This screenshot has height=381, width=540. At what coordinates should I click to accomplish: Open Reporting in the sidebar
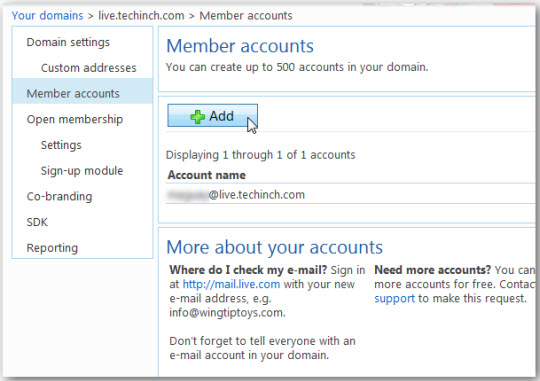pos(52,248)
